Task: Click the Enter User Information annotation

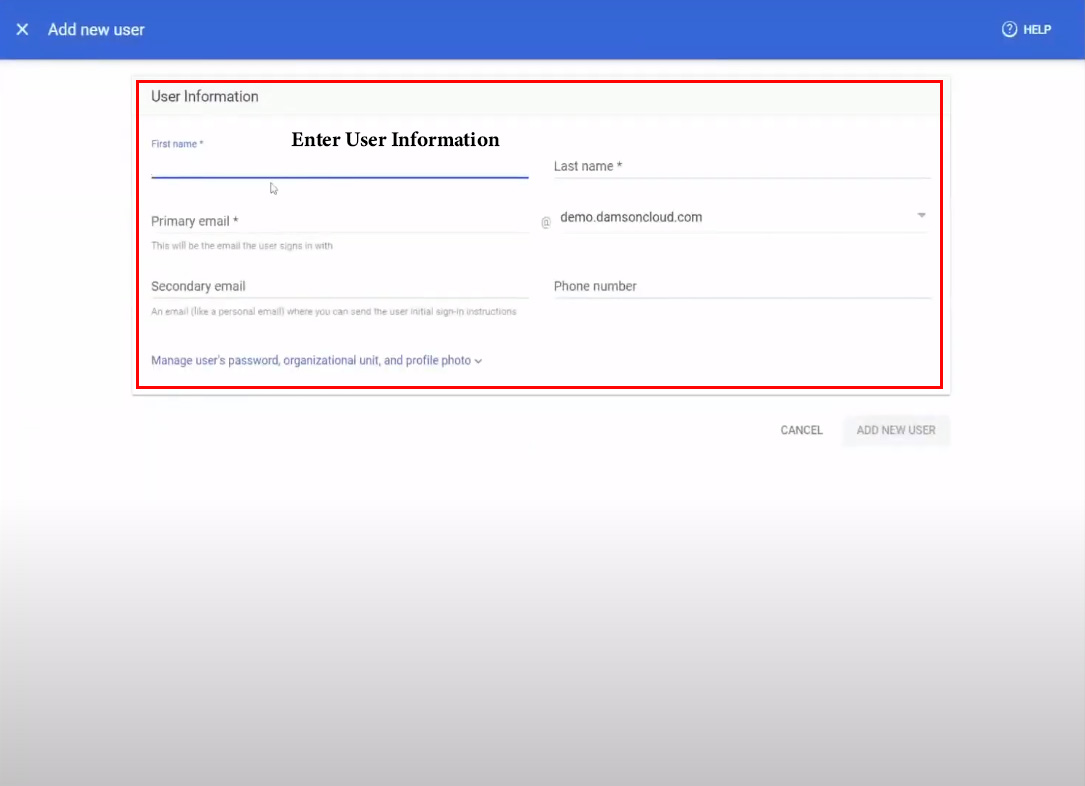Action: pyautogui.click(x=395, y=139)
